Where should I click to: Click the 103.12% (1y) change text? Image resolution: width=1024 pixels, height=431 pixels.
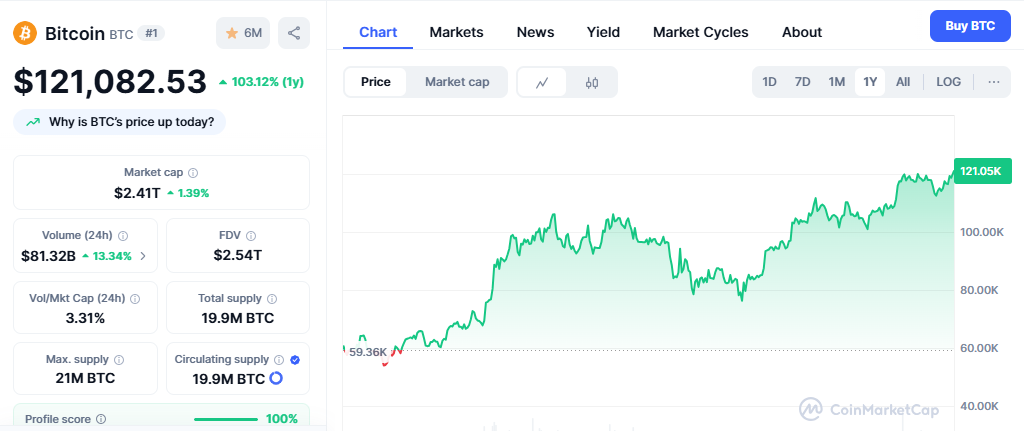[268, 82]
